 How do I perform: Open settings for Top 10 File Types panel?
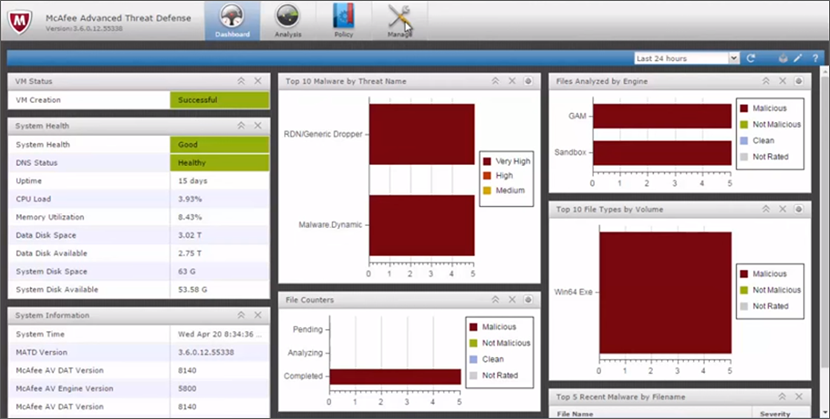800,209
